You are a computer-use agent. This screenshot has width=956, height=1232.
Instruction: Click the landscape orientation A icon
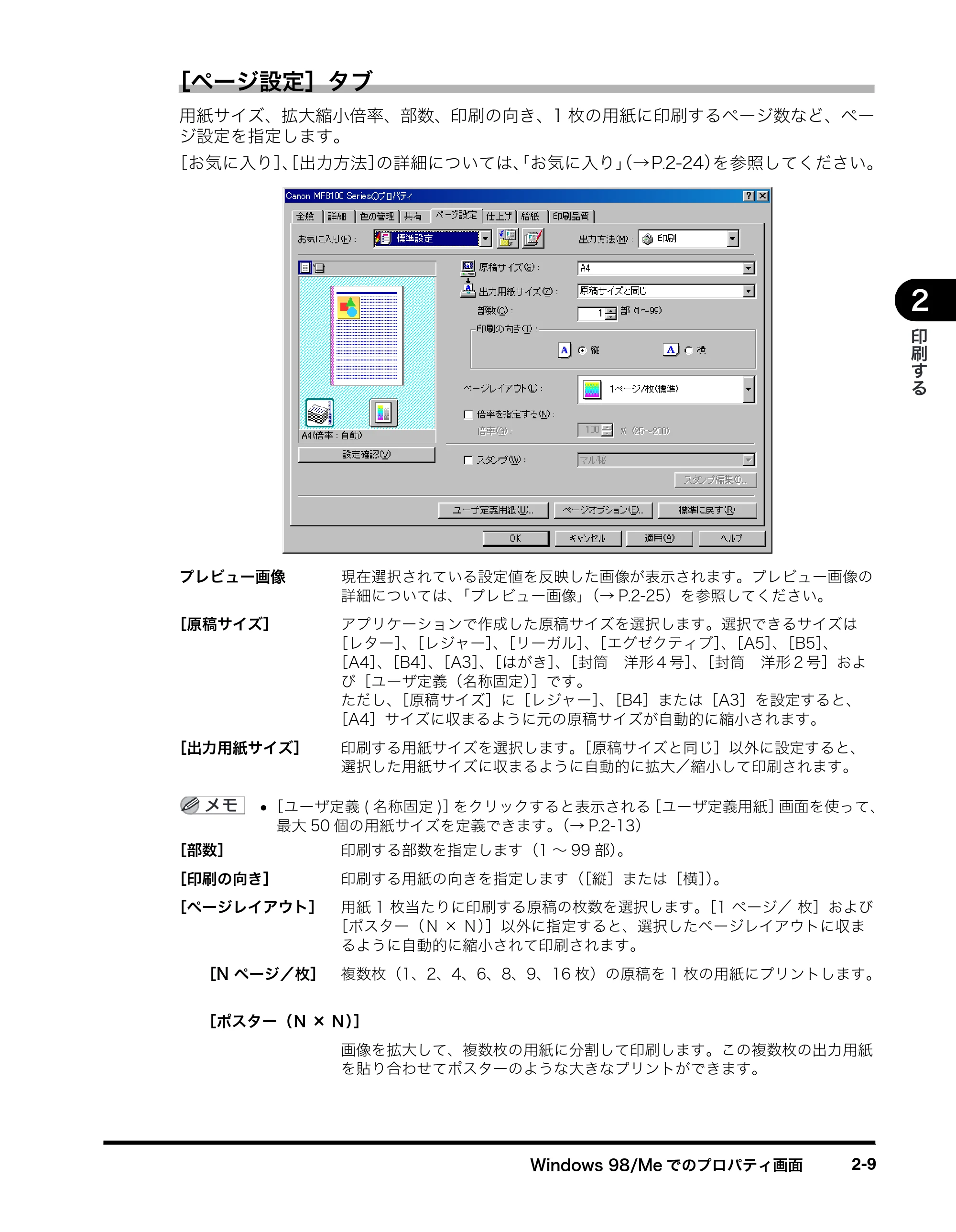670,350
